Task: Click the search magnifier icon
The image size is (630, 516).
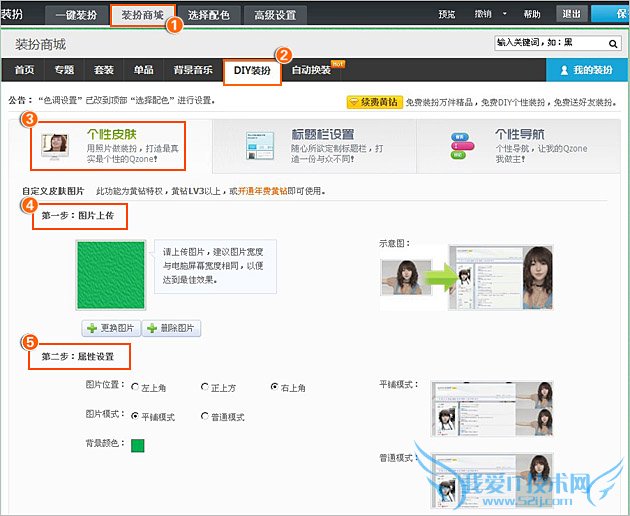Action: pos(610,44)
